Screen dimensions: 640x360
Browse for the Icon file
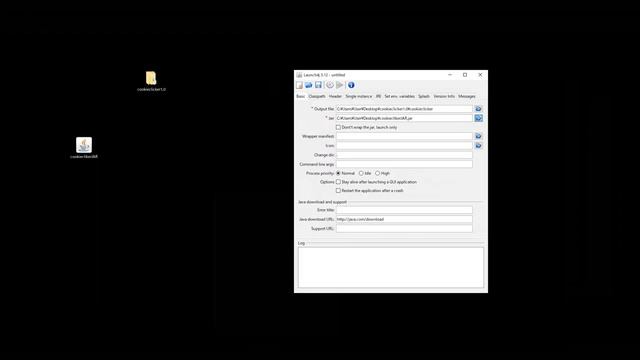coord(478,145)
